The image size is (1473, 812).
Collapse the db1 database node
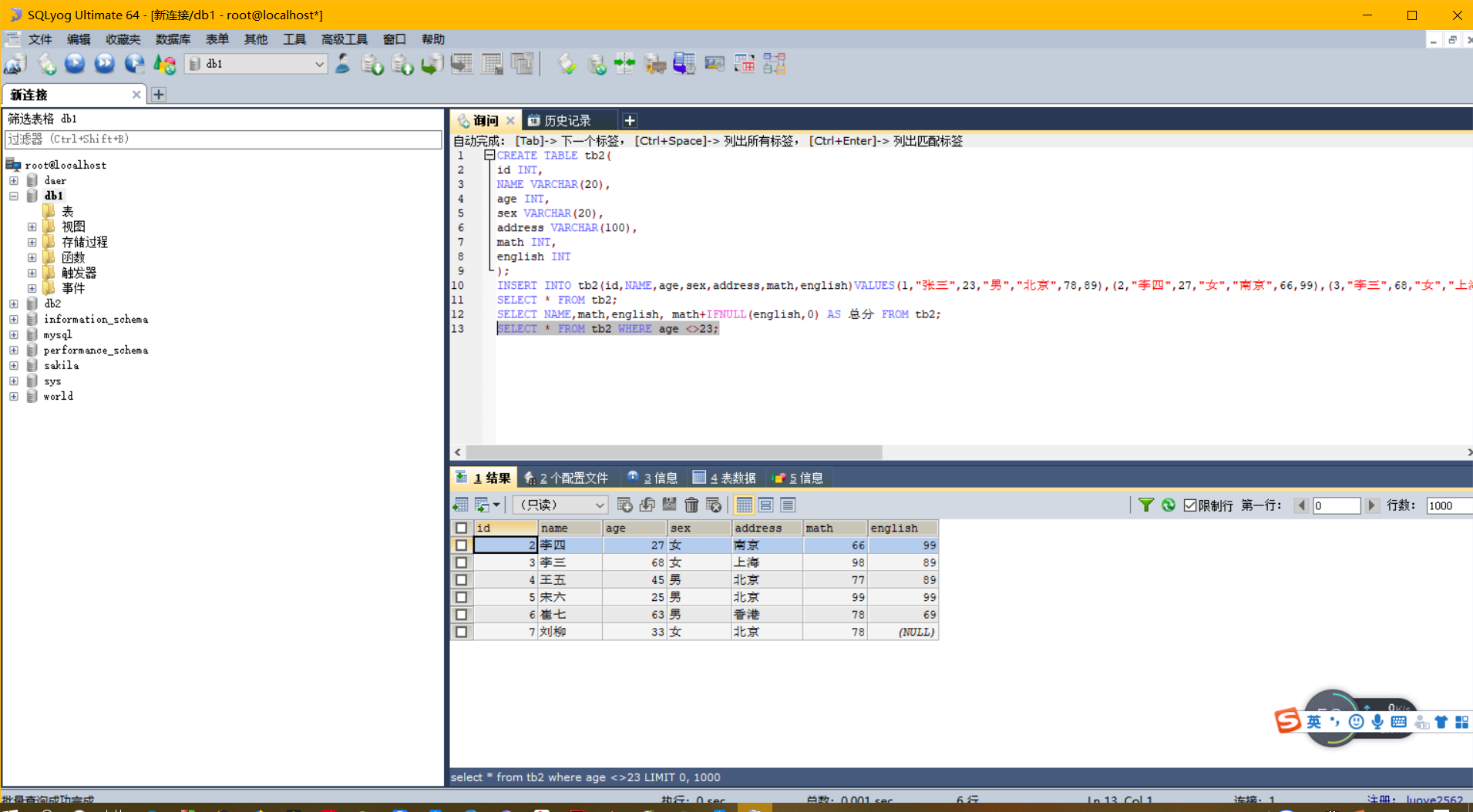pos(14,196)
